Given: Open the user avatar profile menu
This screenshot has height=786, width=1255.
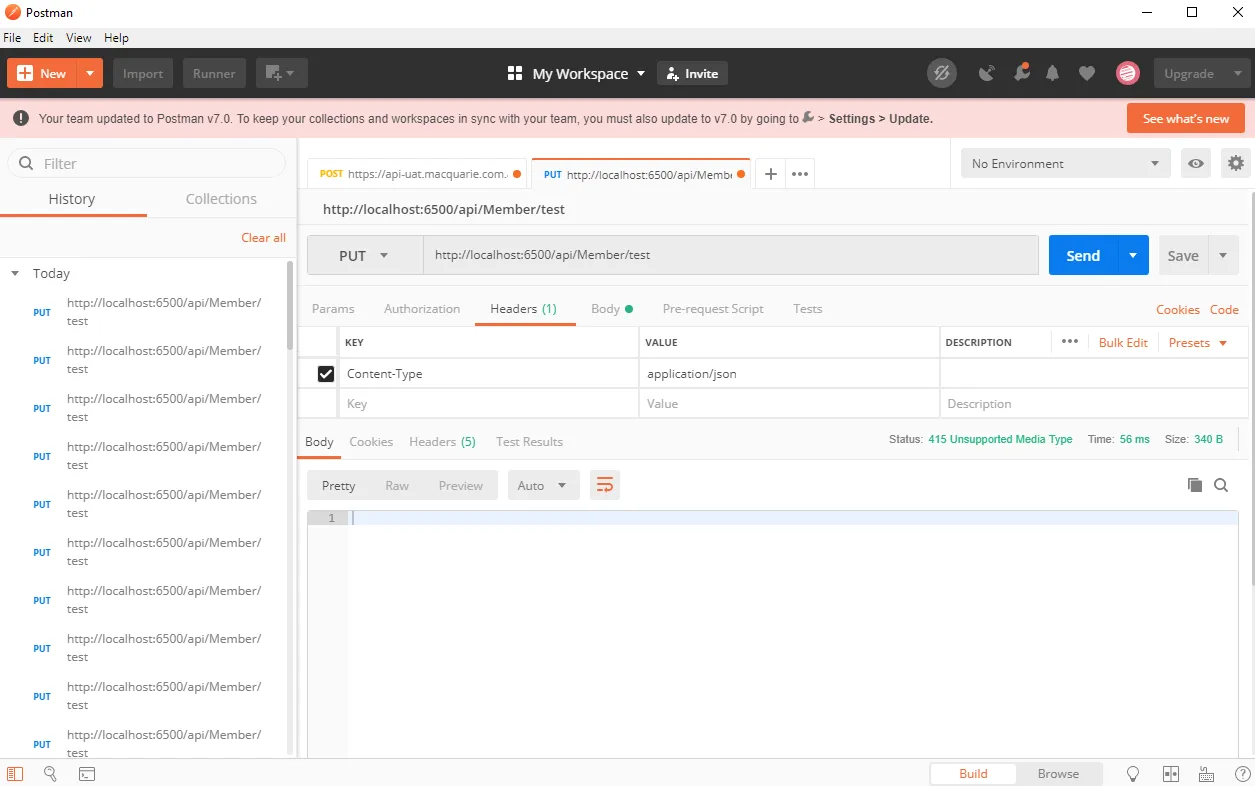Looking at the screenshot, I should (1128, 73).
